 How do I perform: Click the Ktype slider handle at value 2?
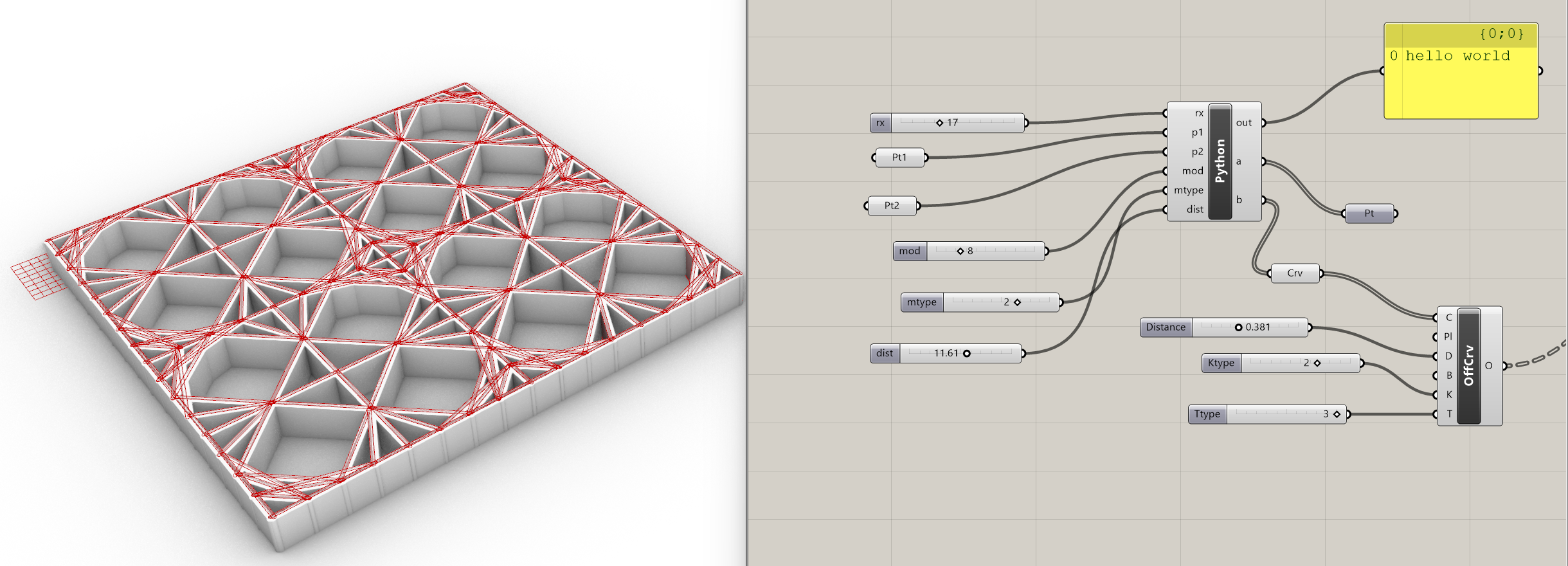1317,363
